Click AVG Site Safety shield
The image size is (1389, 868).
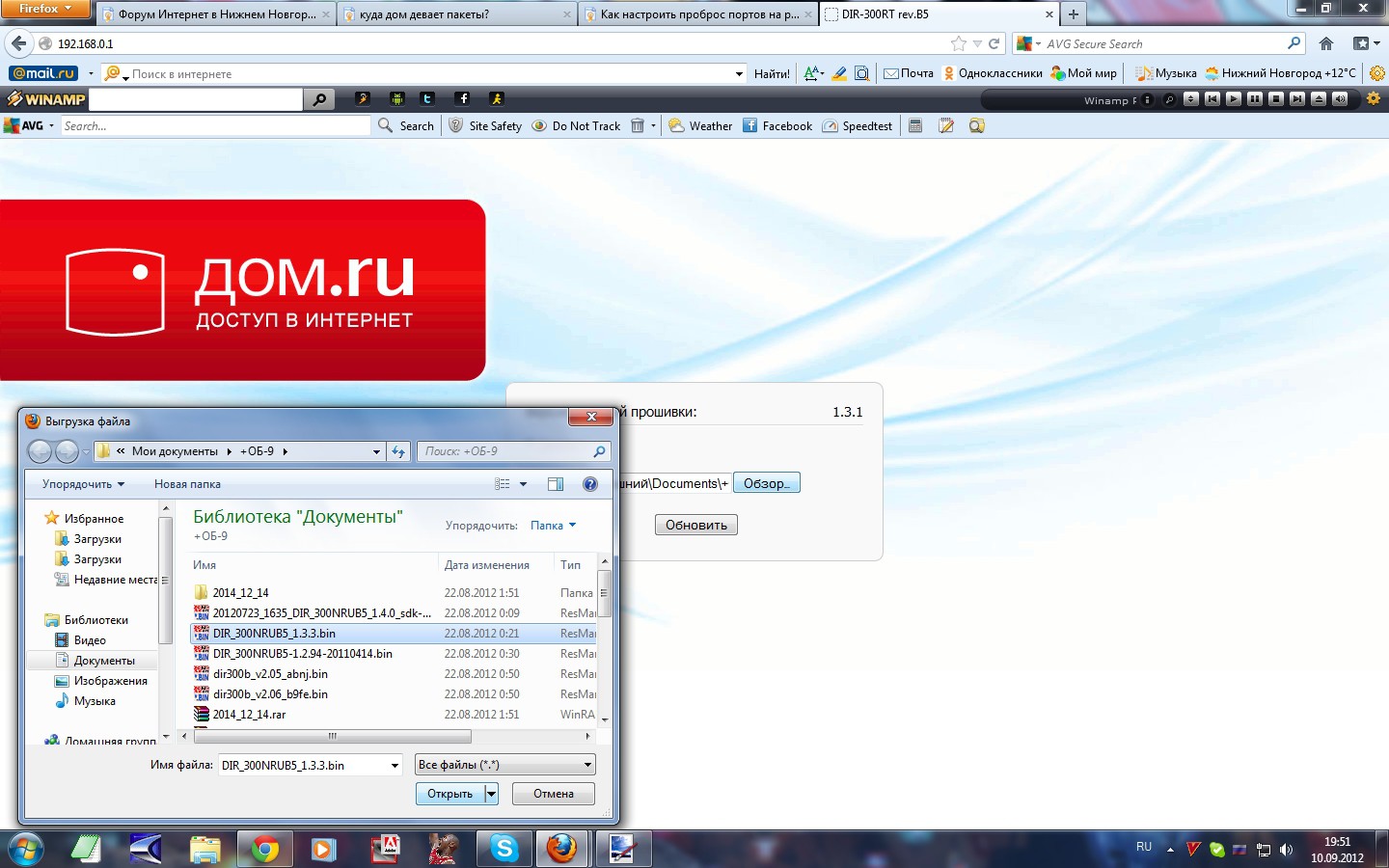pos(485,126)
